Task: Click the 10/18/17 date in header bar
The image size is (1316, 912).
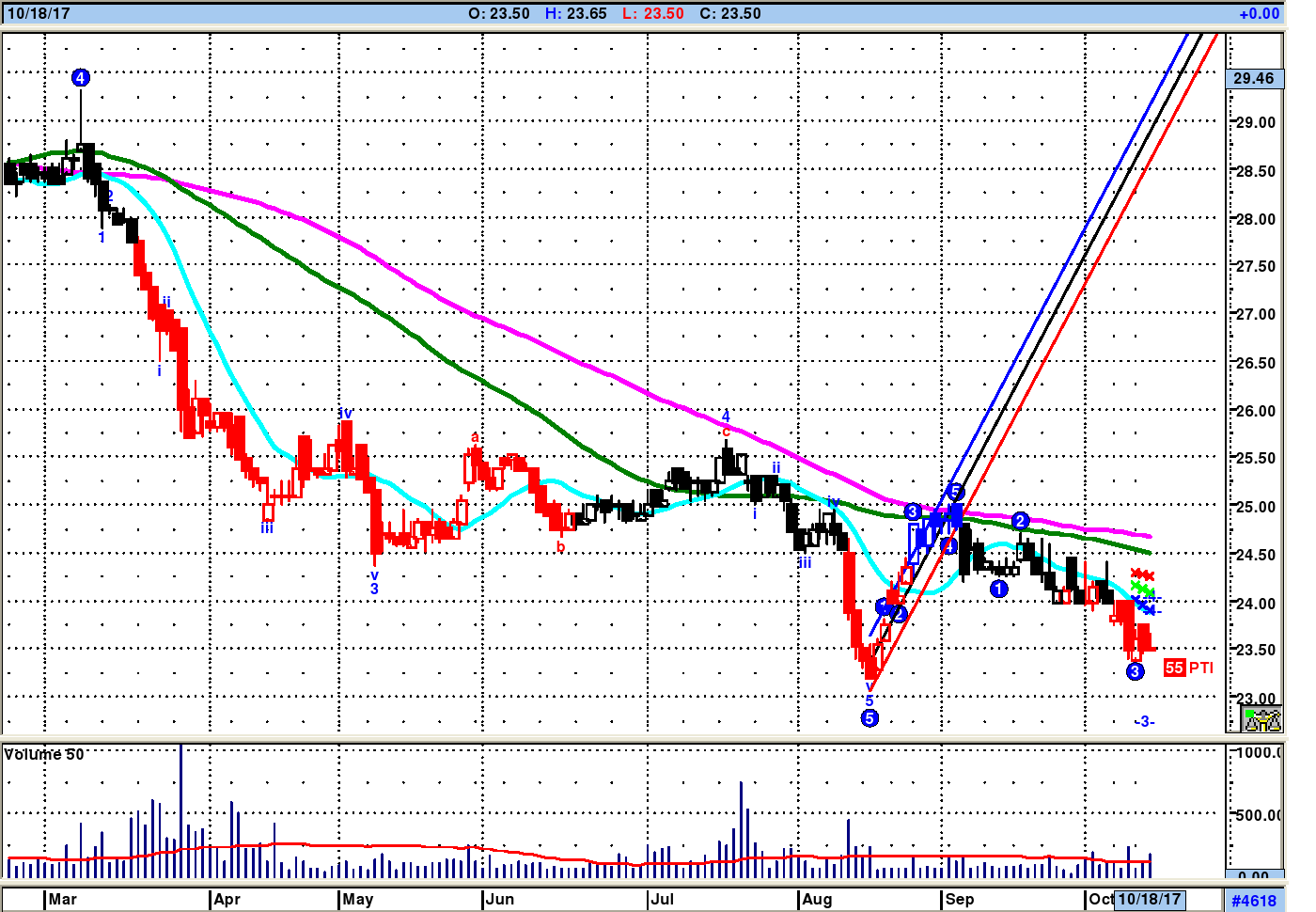Action: point(39,13)
